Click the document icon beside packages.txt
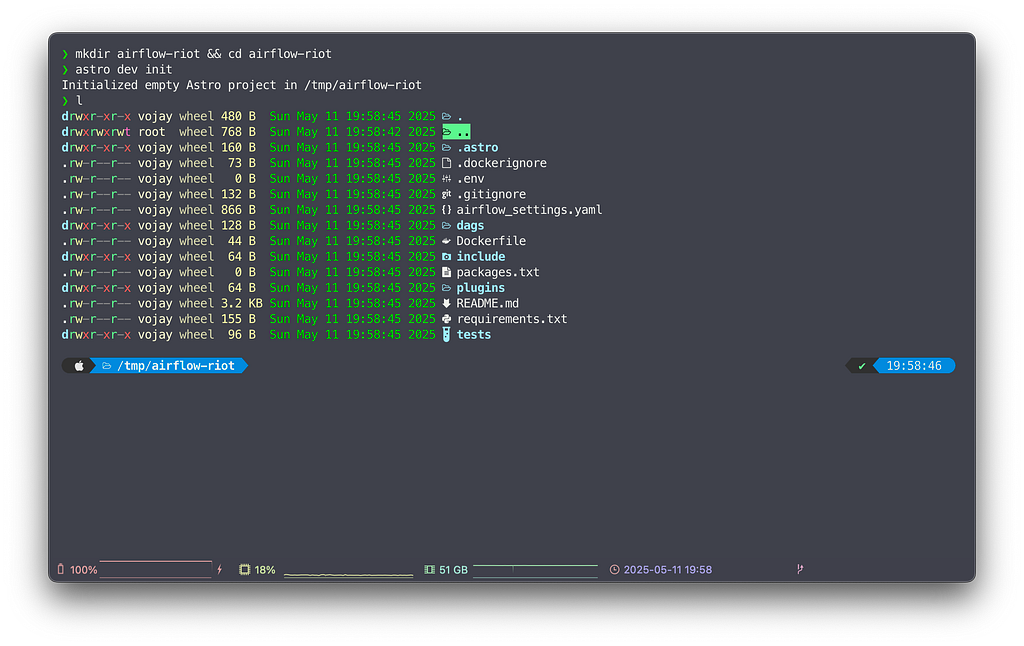Viewport: 1024px width, 646px height. click(447, 272)
